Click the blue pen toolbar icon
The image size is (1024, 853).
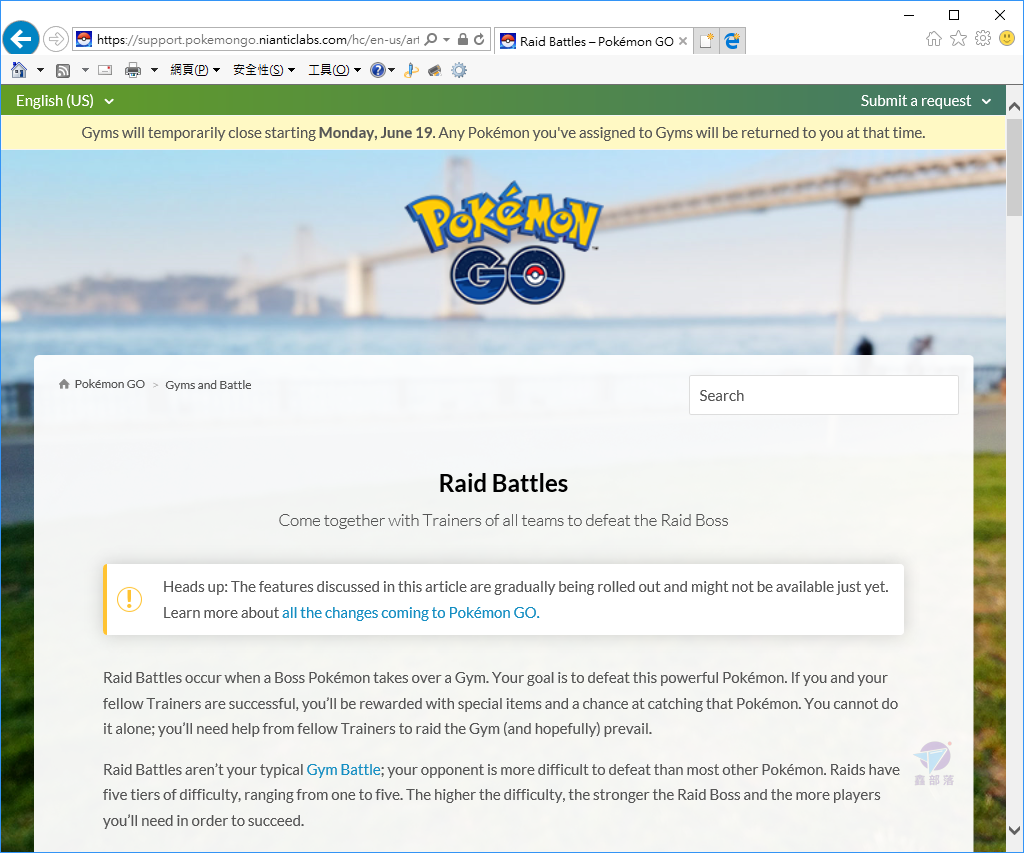pos(411,70)
